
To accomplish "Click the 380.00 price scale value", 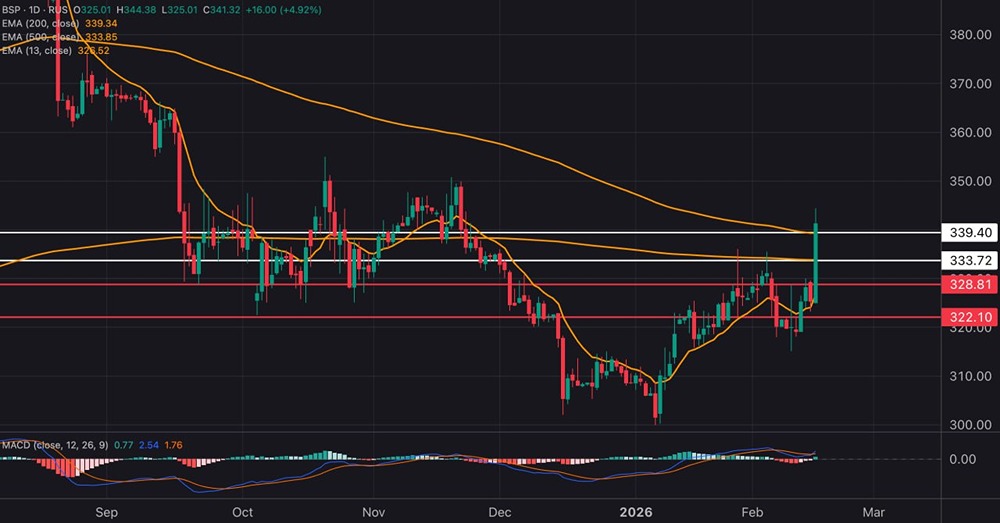I will click(x=970, y=35).
